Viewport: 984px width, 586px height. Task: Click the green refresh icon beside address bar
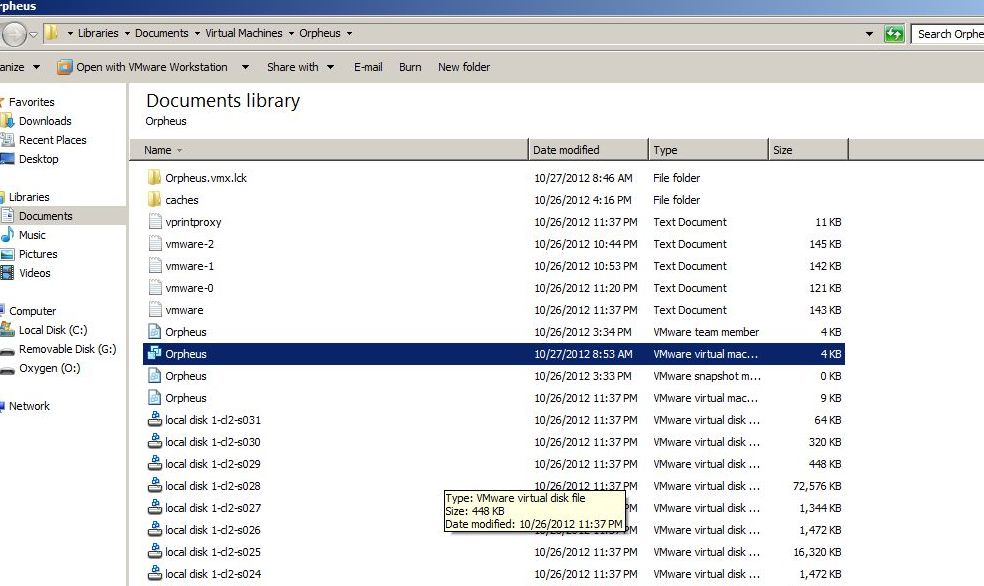pos(894,34)
